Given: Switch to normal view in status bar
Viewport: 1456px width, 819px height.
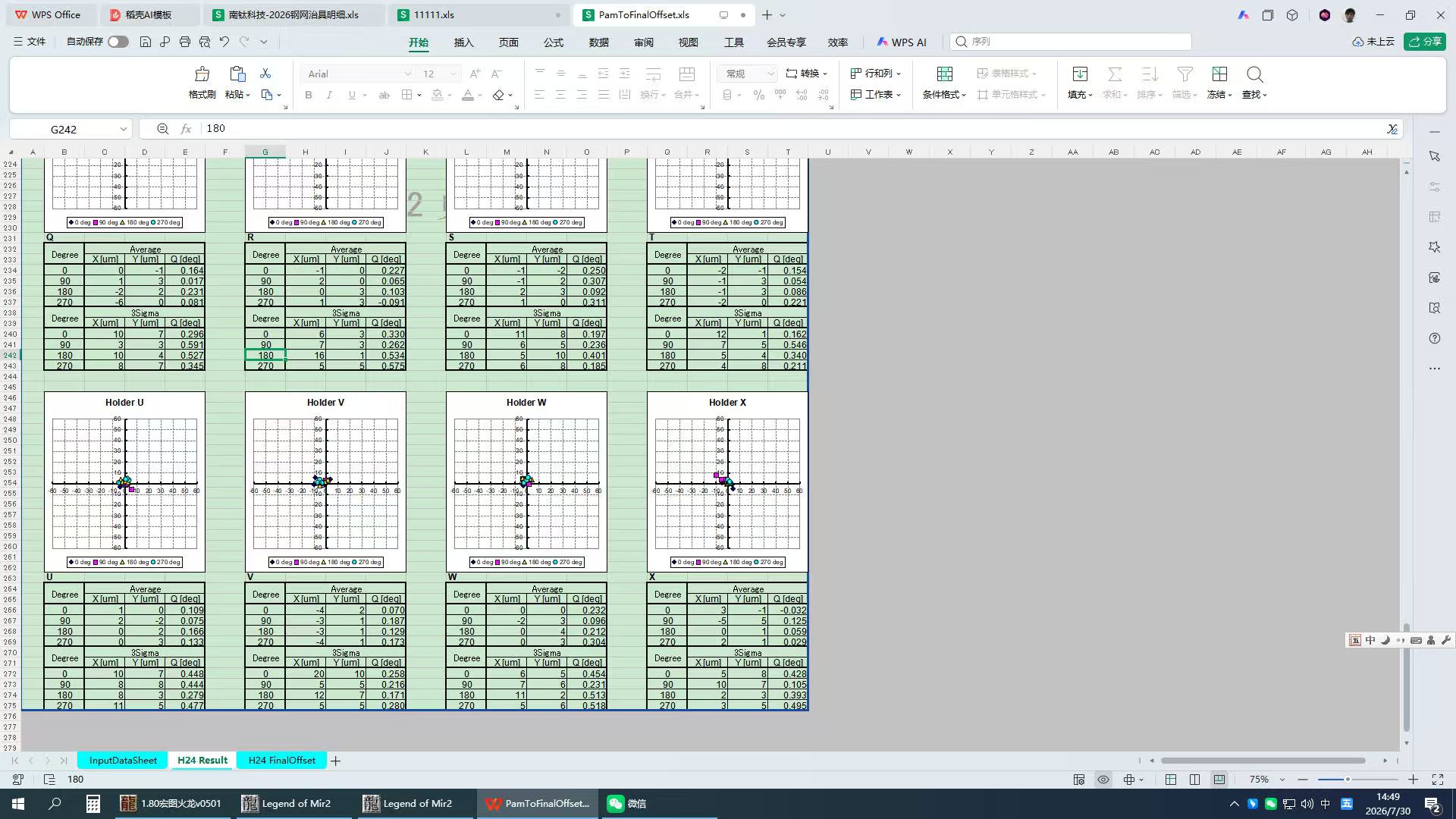Looking at the screenshot, I should (1171, 780).
